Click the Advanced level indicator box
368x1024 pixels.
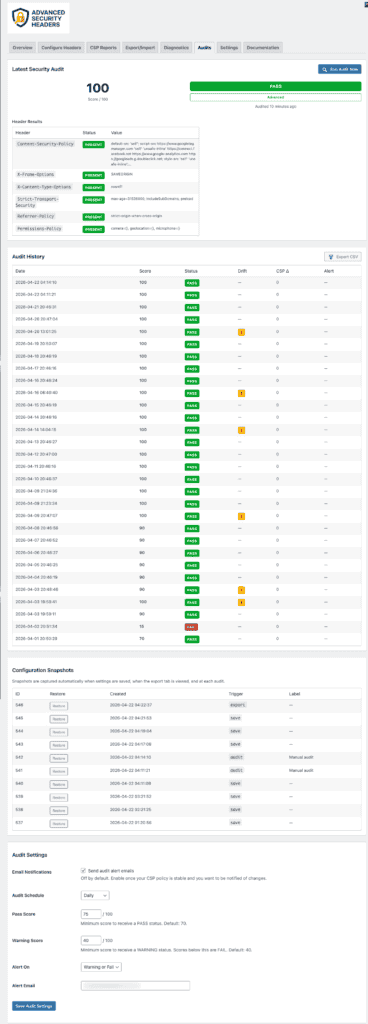pyautogui.click(x=275, y=97)
